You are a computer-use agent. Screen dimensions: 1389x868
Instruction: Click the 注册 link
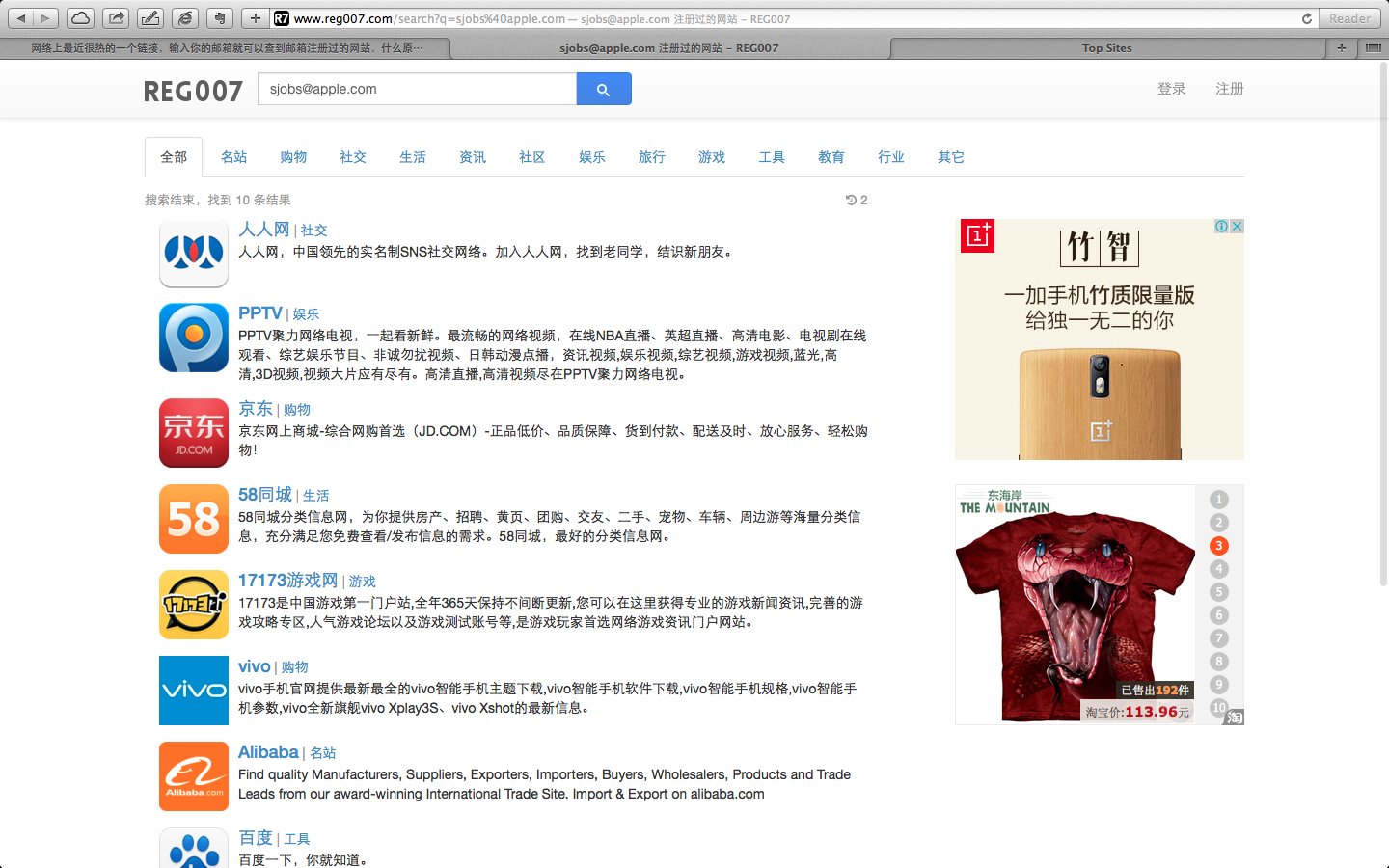pyautogui.click(x=1229, y=88)
